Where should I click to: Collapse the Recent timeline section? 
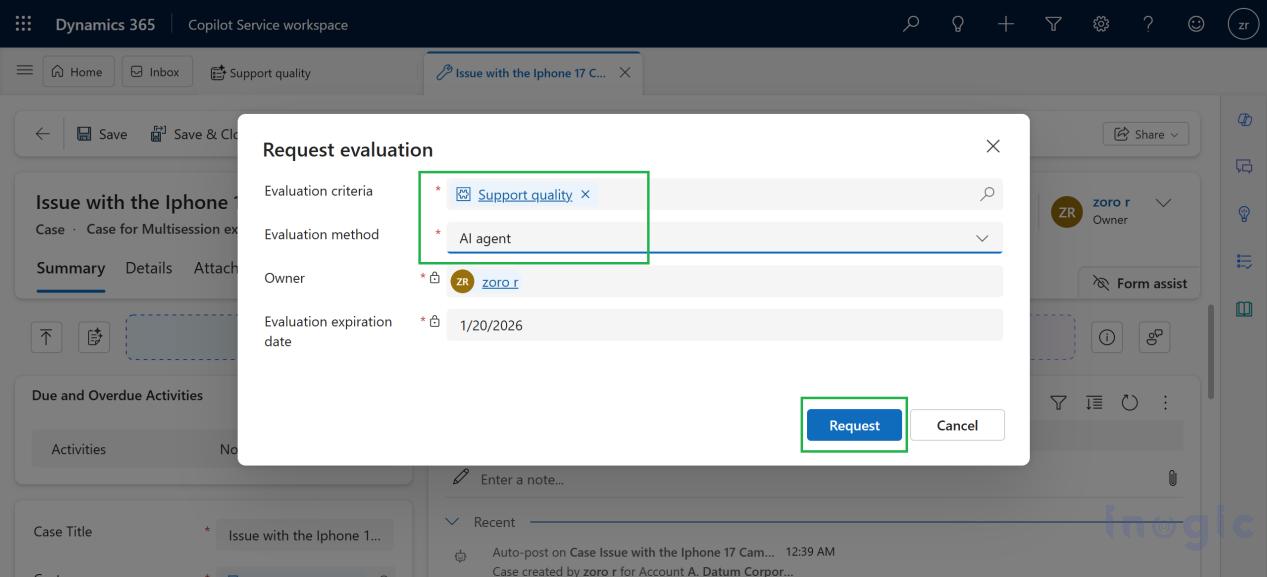[x=453, y=522]
